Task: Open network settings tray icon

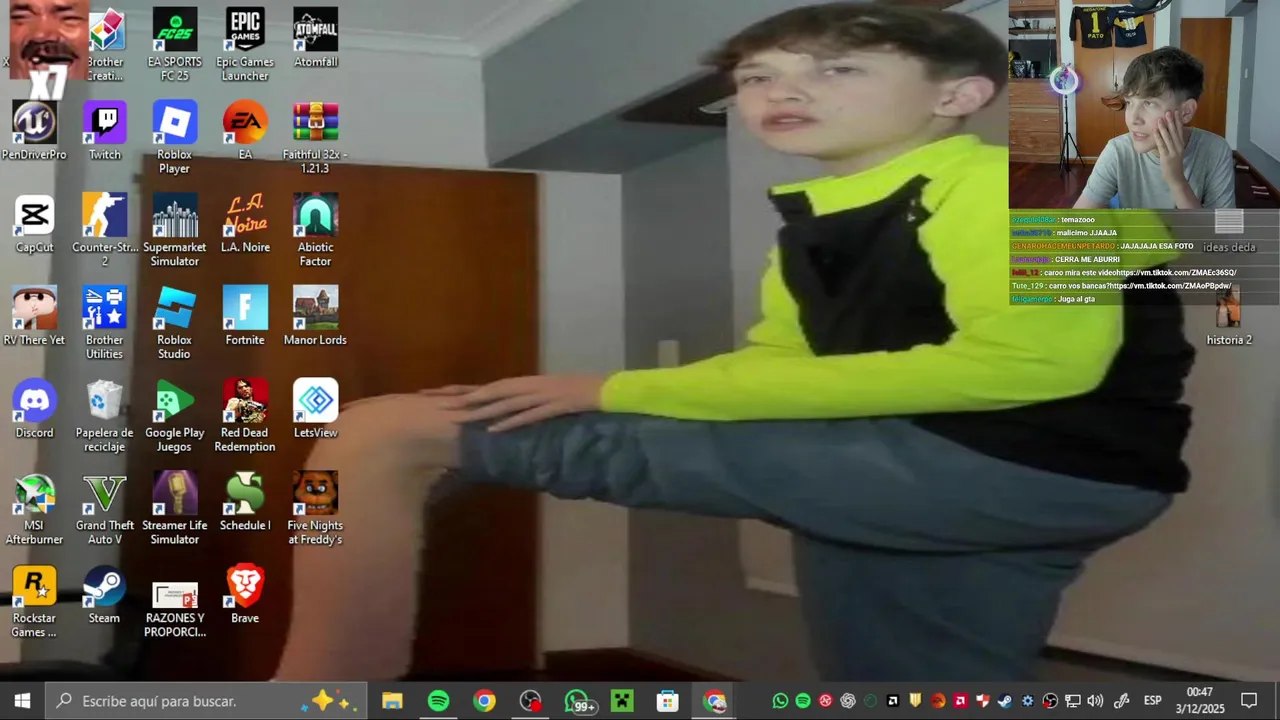Action: (x=1073, y=701)
